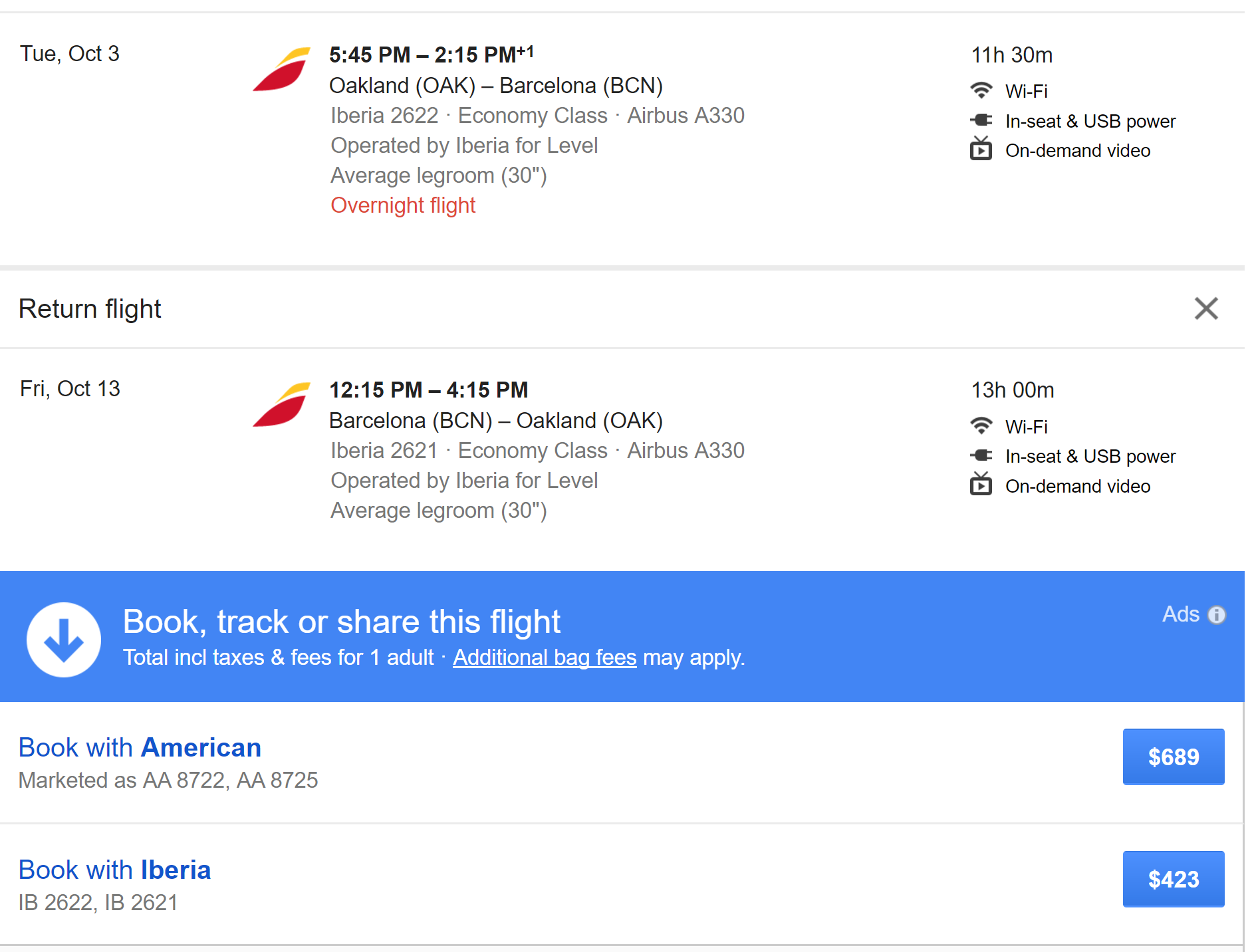Click on-demand video icon for return flight
The width and height of the screenshot is (1250, 952).
tap(981, 484)
